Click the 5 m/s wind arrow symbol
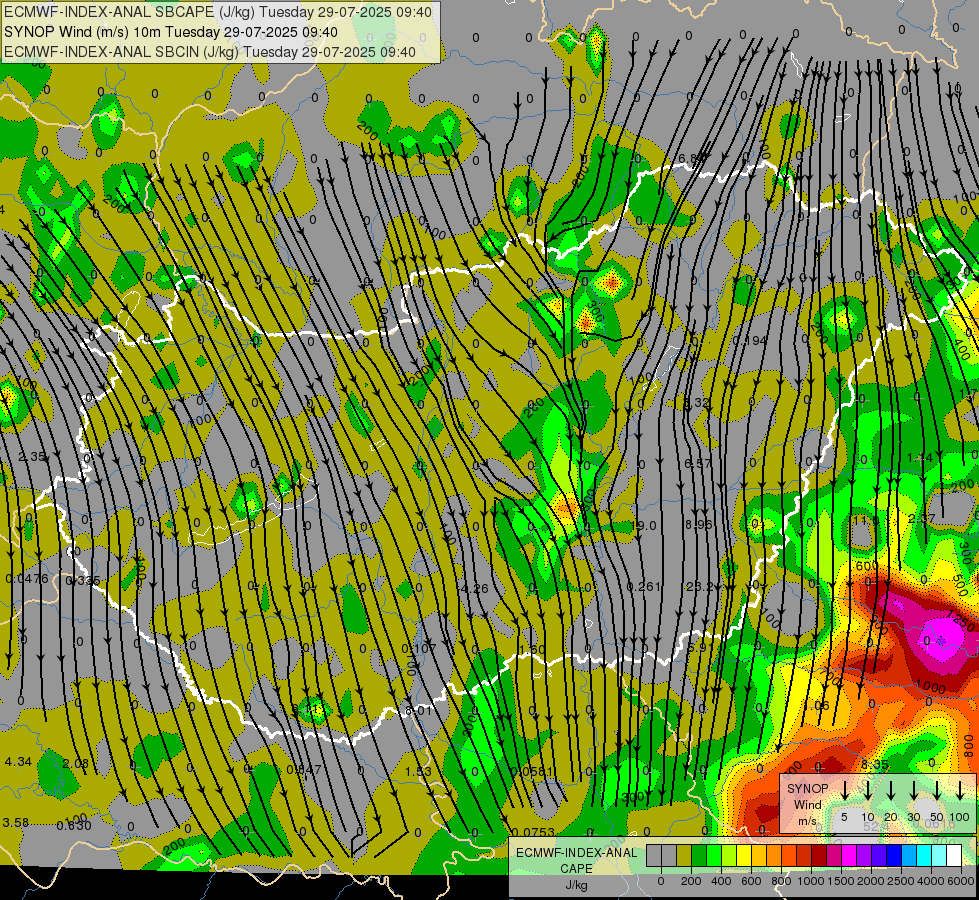The image size is (979, 900). (845, 790)
